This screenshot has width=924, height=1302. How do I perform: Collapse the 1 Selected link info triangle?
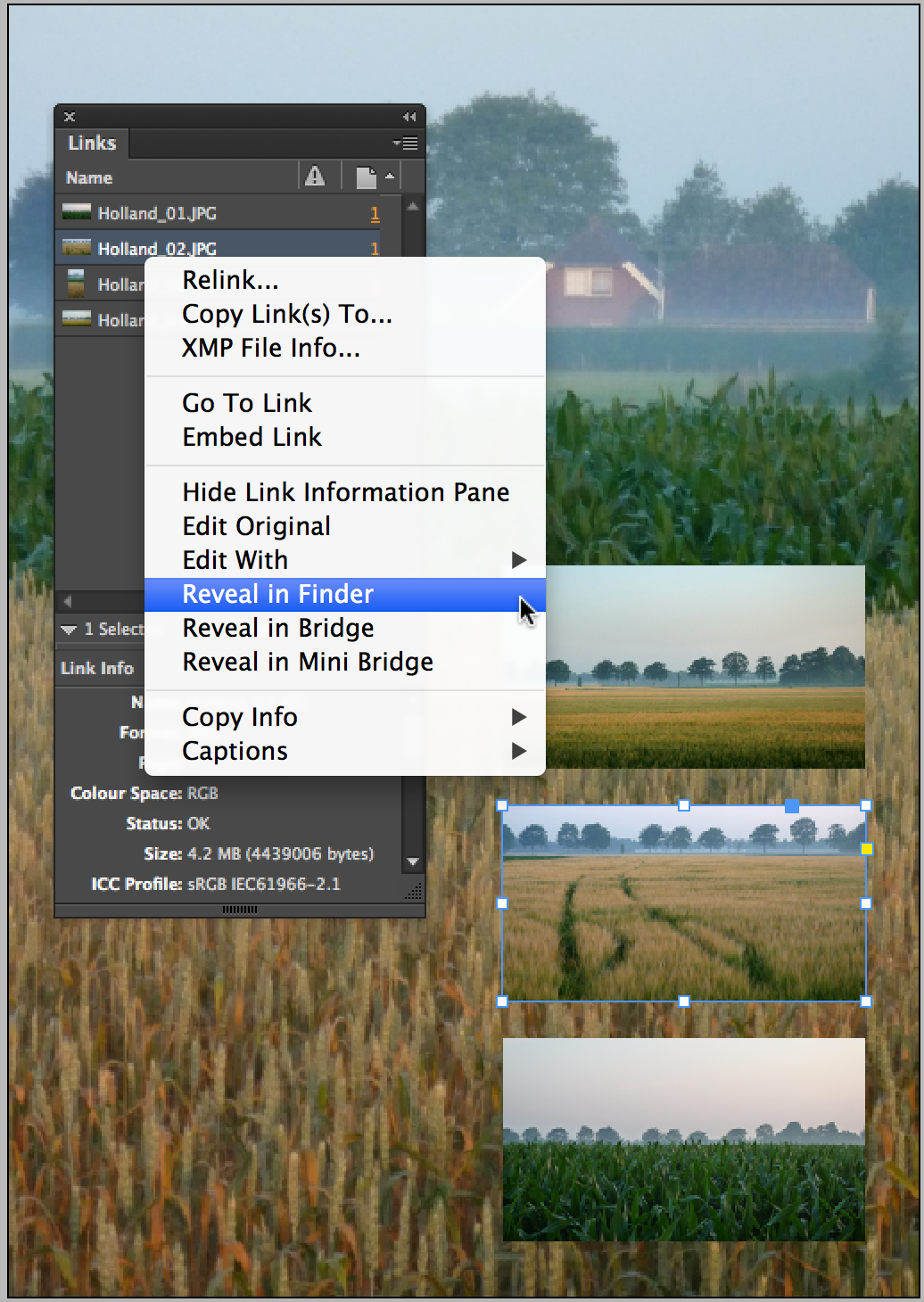[x=69, y=630]
